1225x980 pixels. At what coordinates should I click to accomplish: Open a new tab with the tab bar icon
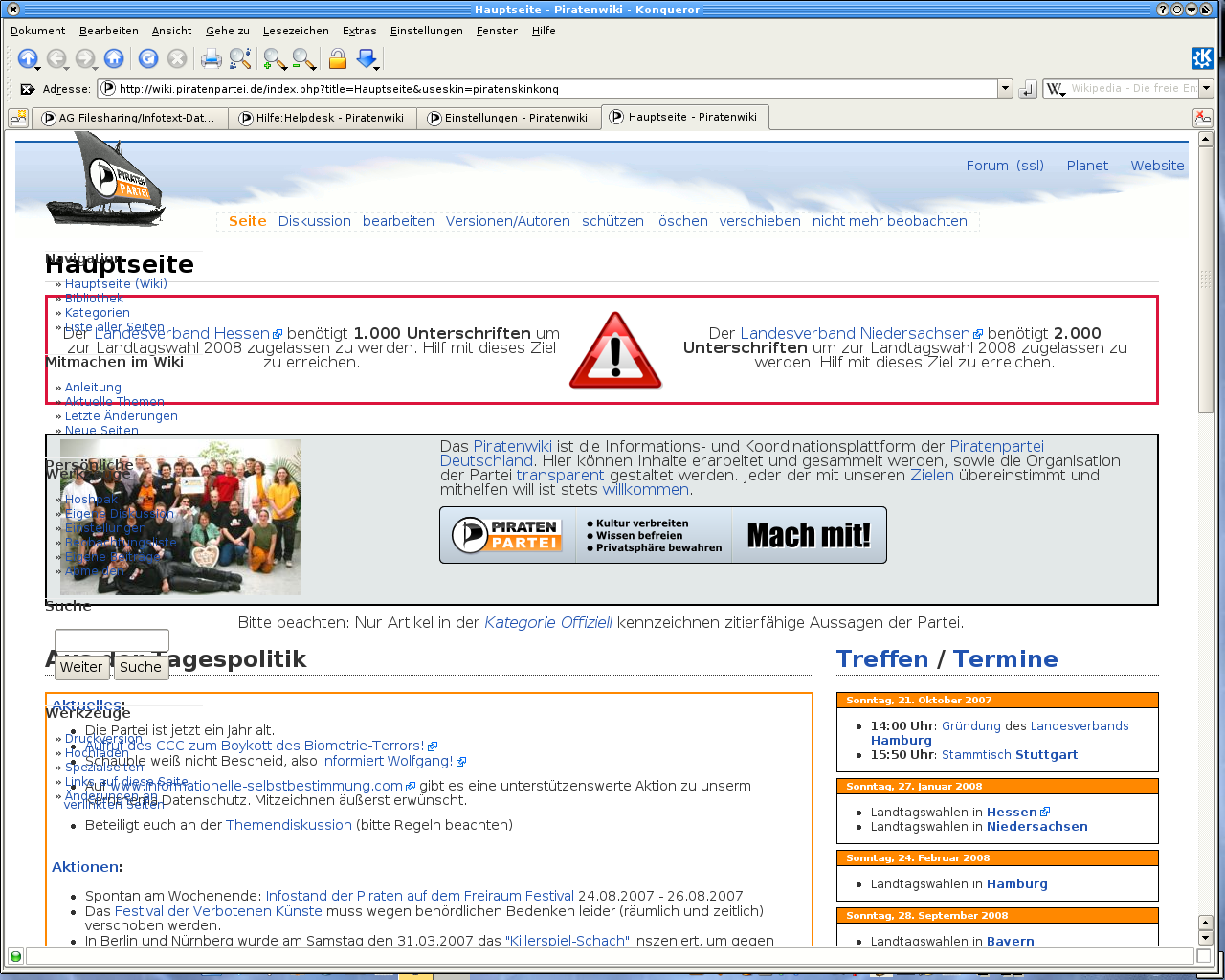[x=18, y=118]
